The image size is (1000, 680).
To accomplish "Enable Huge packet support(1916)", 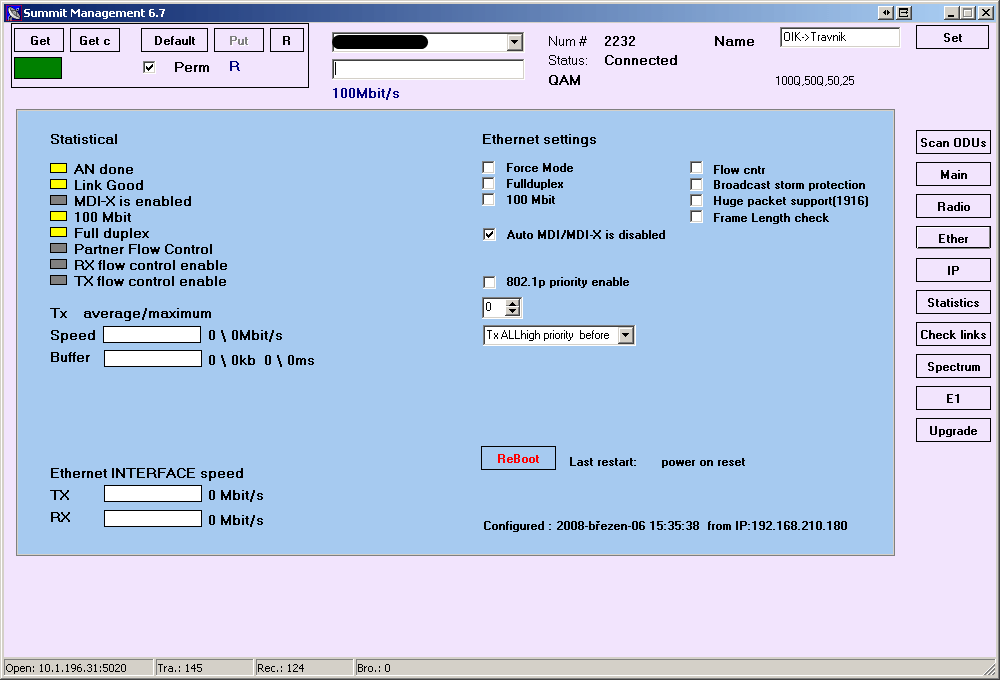I will coord(696,200).
